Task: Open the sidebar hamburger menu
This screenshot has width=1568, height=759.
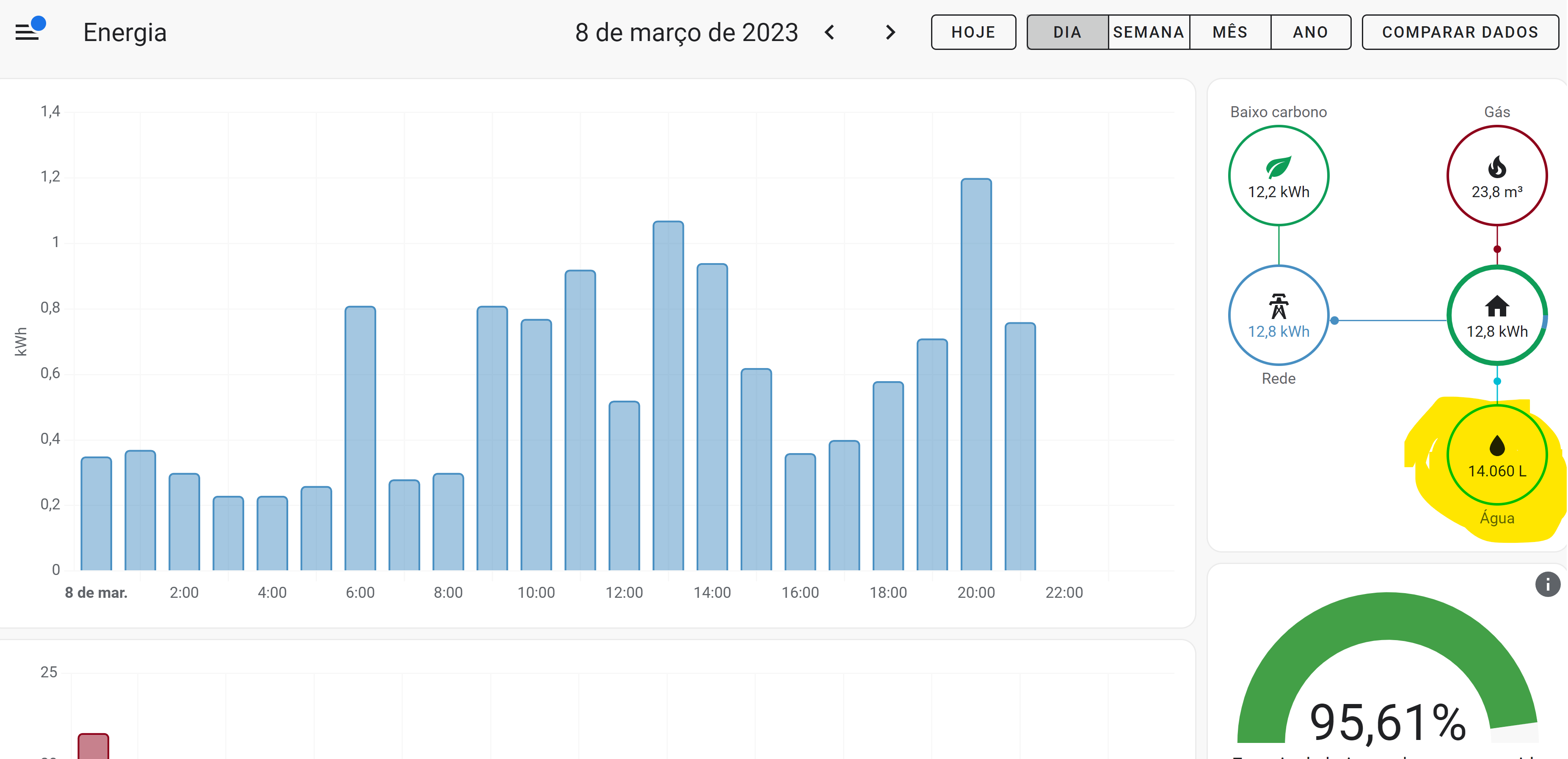Action: (27, 32)
